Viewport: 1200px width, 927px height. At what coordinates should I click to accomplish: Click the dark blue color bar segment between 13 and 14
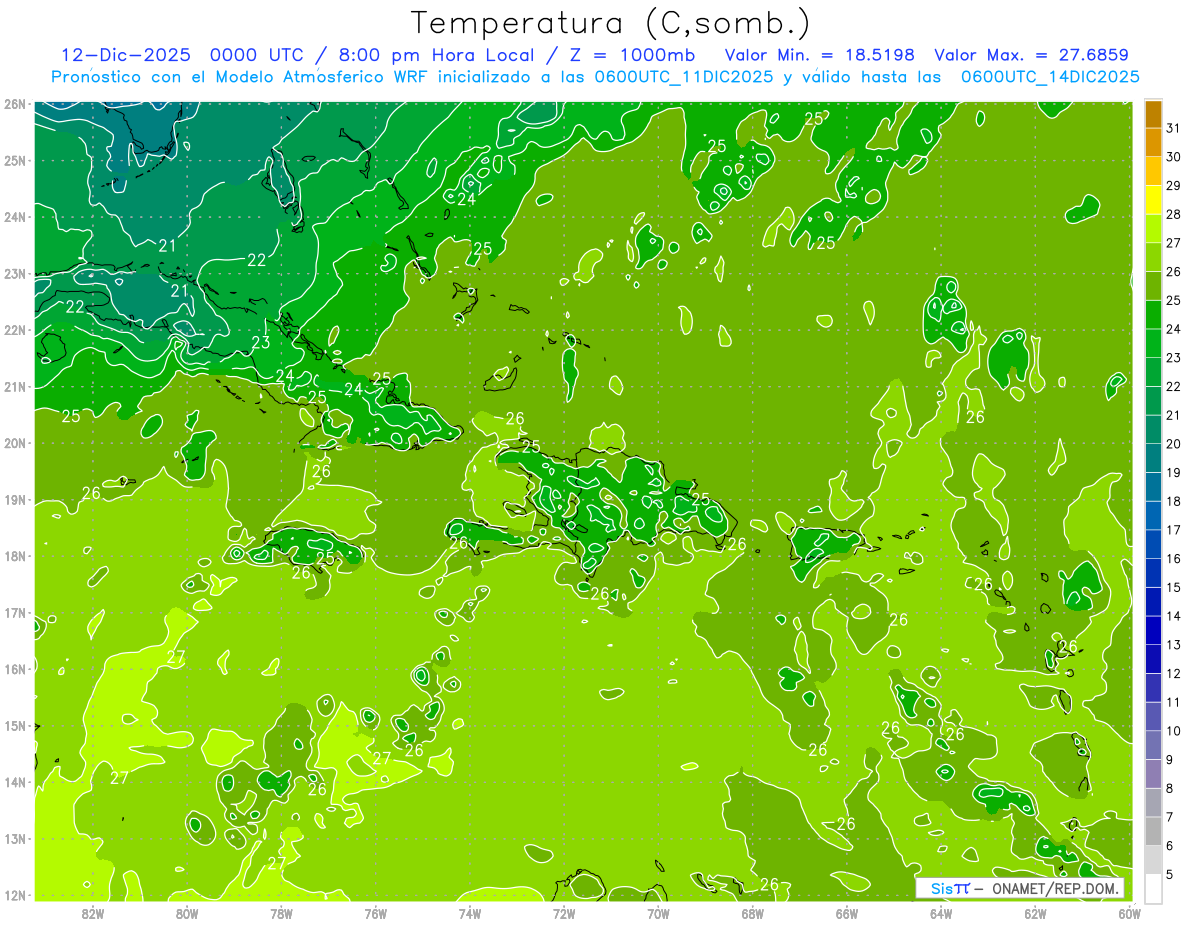point(1153,630)
